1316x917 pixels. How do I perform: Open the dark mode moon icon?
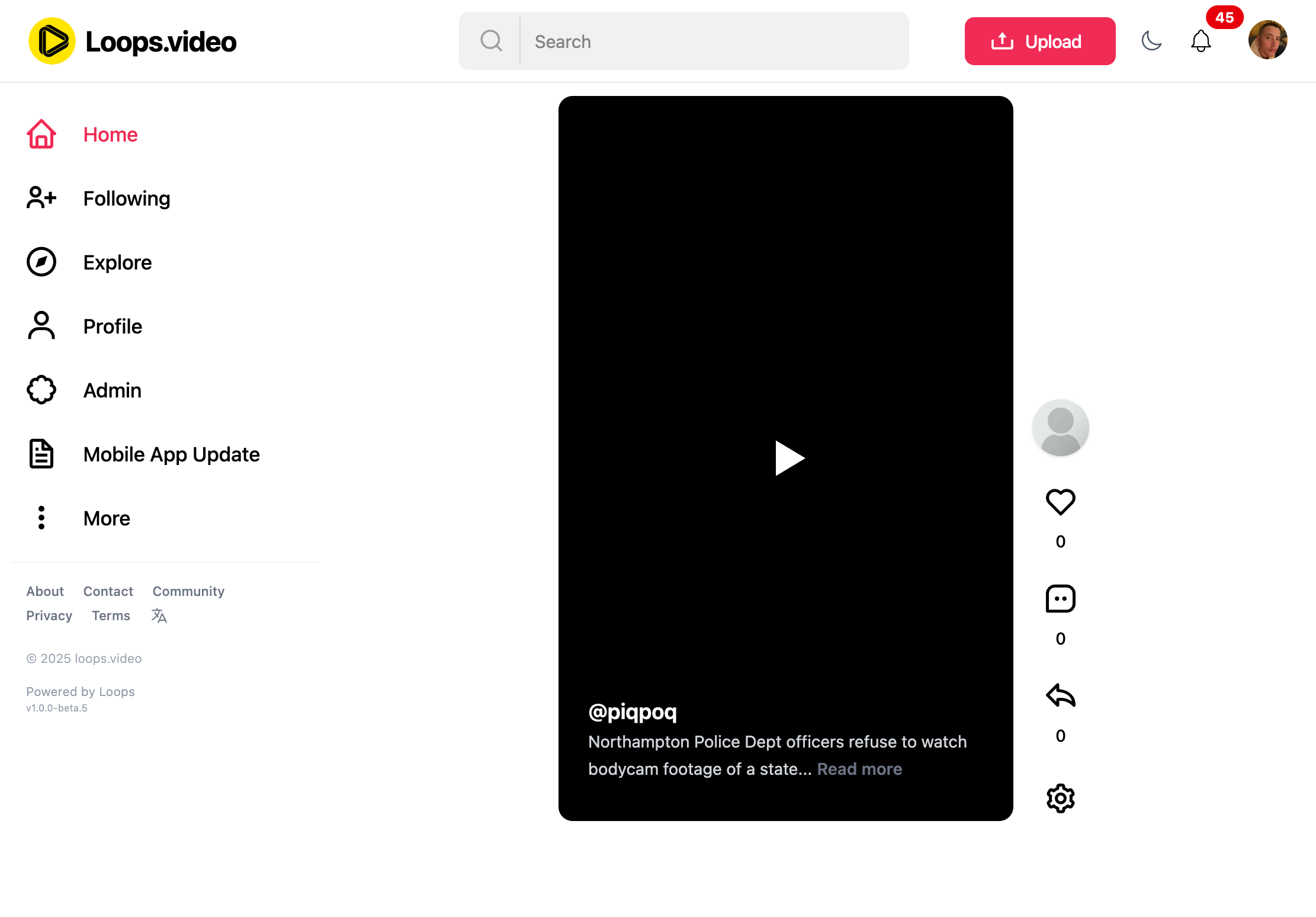pos(1151,41)
